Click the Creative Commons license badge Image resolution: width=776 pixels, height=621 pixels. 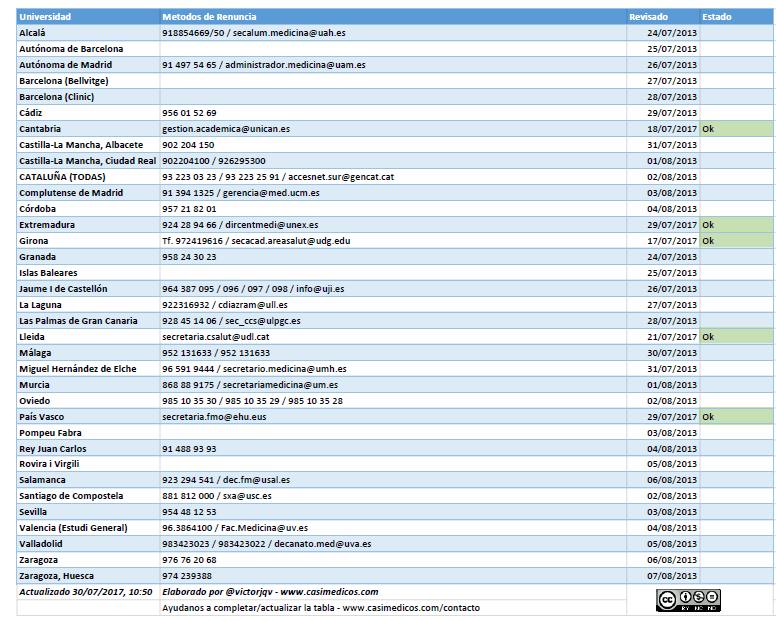688,600
